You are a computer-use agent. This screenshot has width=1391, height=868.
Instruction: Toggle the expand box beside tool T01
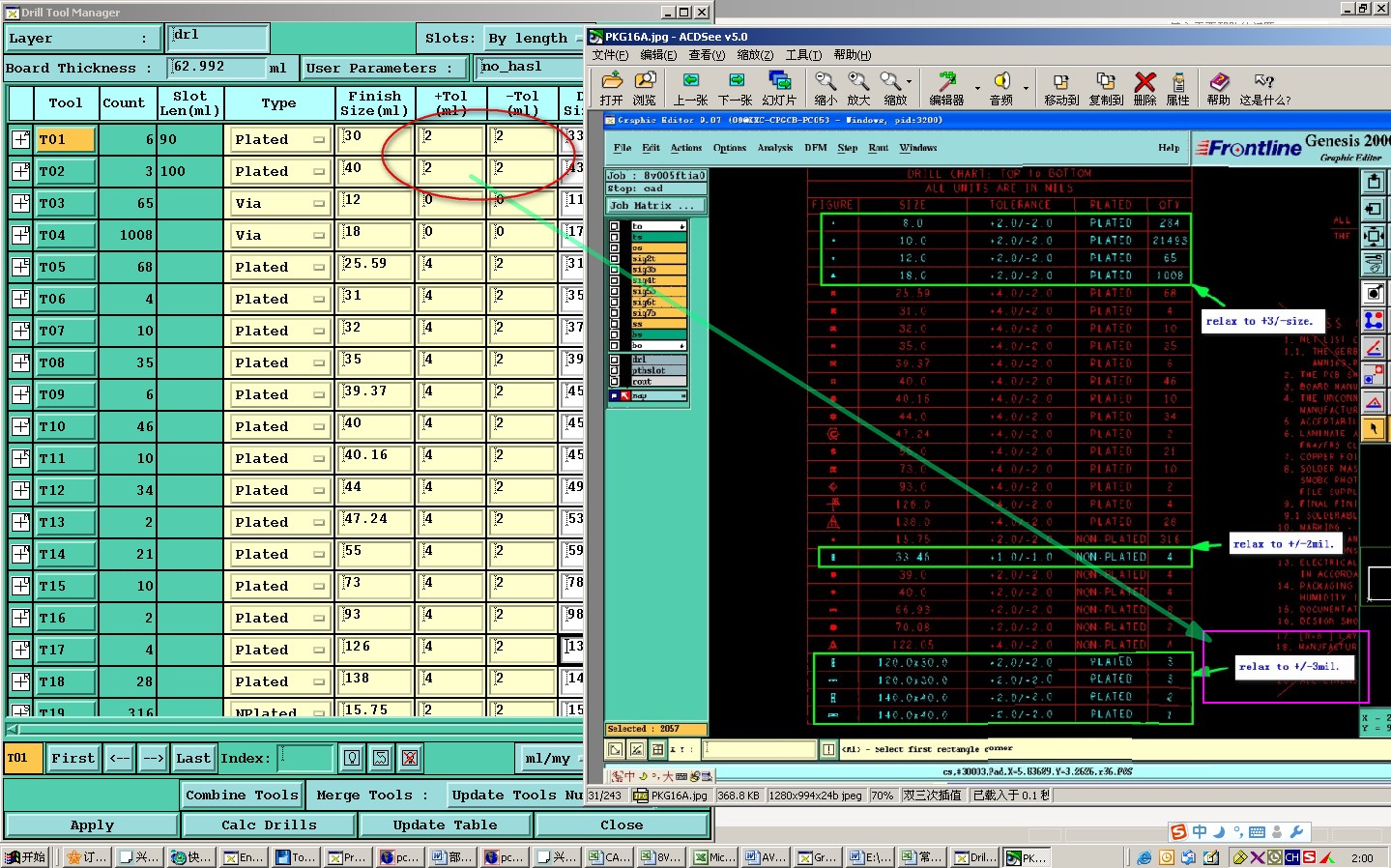click(20, 139)
